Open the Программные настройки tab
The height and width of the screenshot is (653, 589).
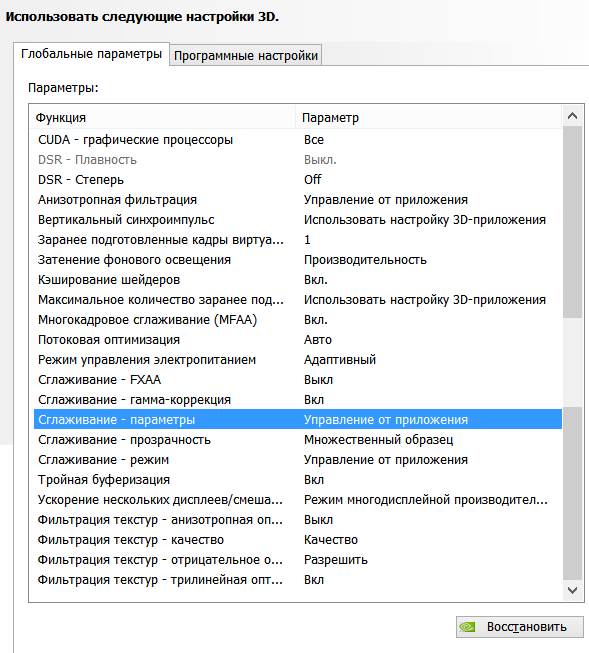click(x=246, y=55)
